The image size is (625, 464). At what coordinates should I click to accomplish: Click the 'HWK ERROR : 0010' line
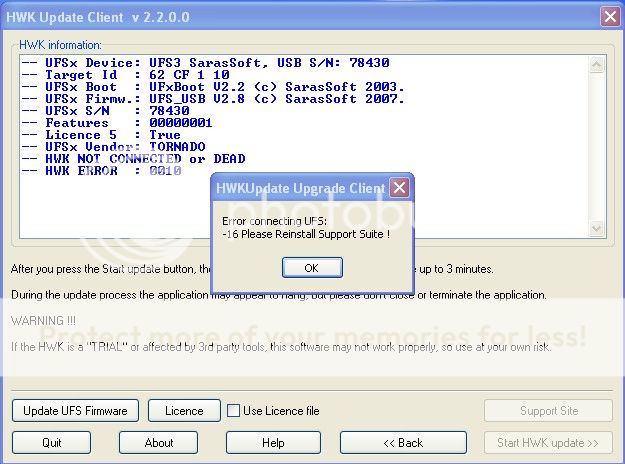pyautogui.click(x=102, y=170)
